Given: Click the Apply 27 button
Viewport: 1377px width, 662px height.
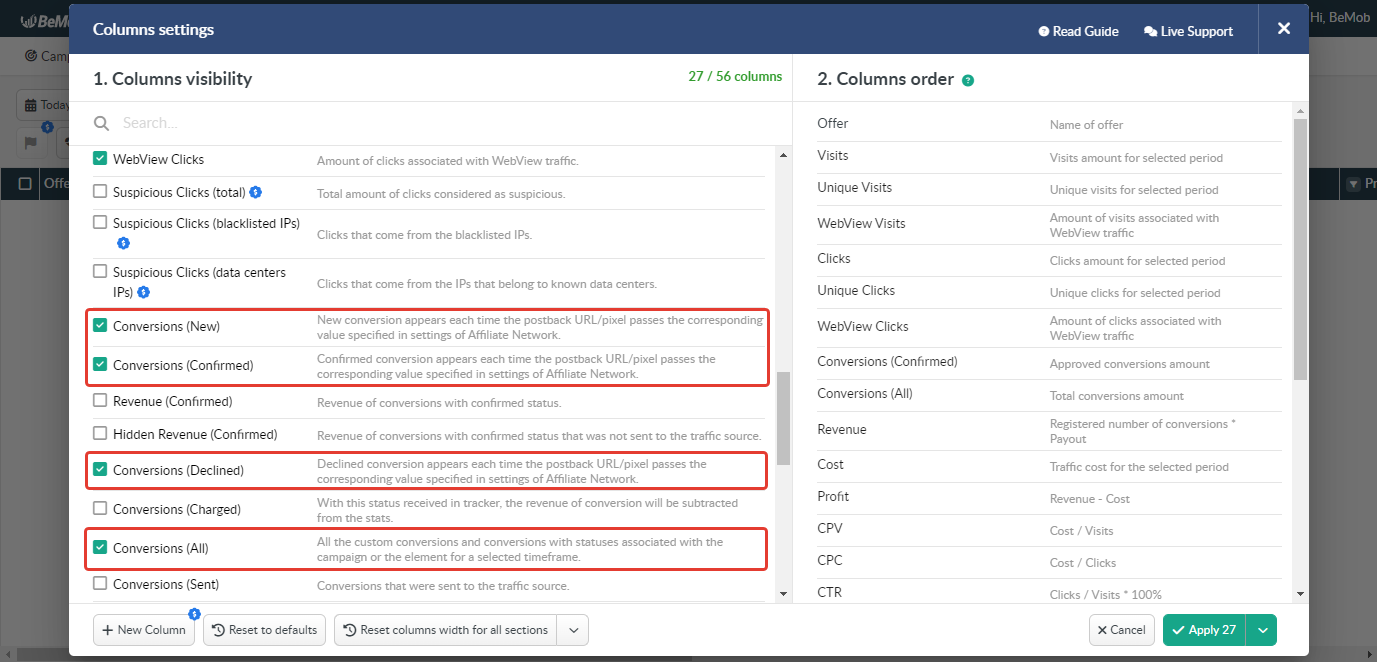Looking at the screenshot, I should click(x=1203, y=630).
